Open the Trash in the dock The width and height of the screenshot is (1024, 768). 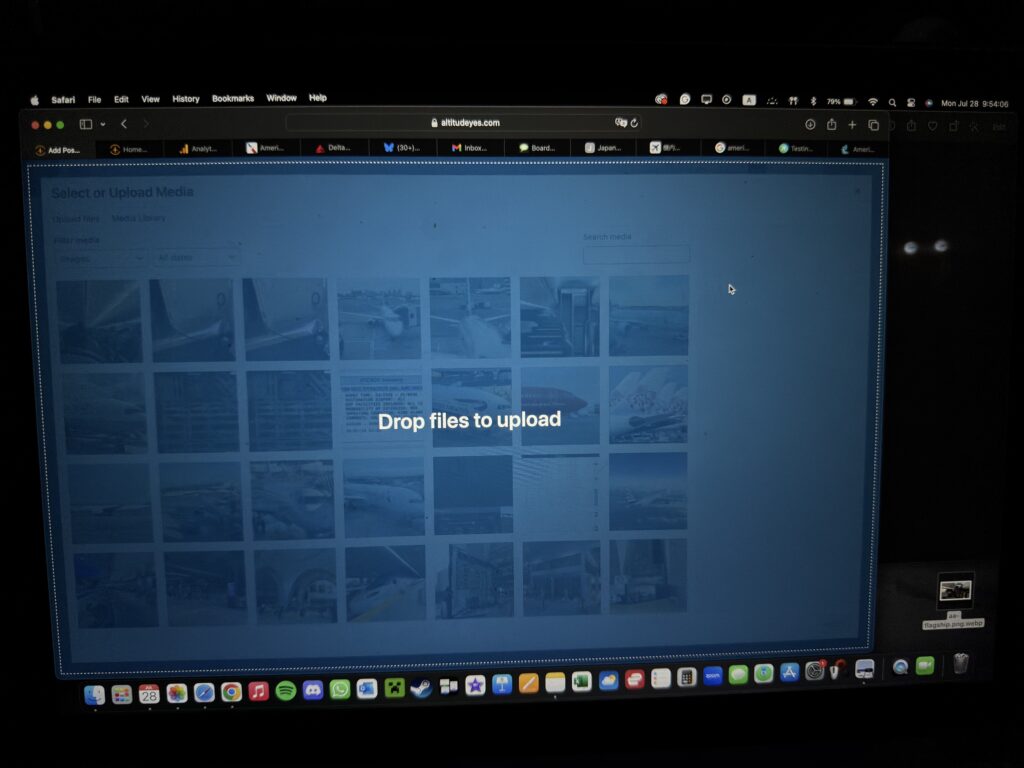tap(960, 664)
